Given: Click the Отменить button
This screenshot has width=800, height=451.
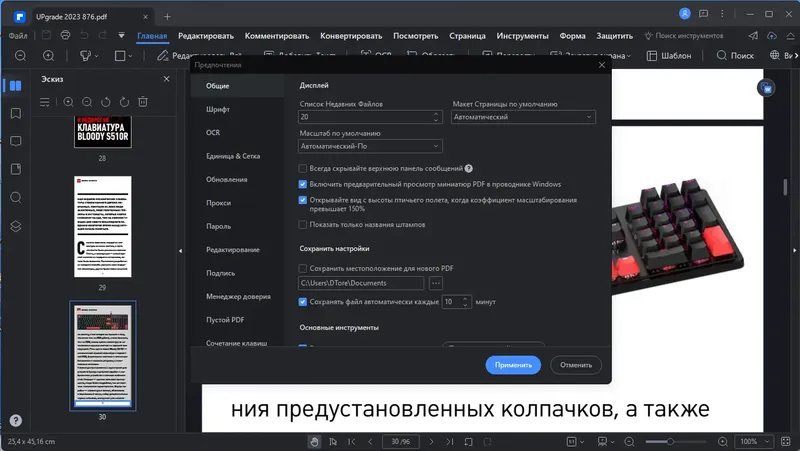Looking at the screenshot, I should (576, 365).
